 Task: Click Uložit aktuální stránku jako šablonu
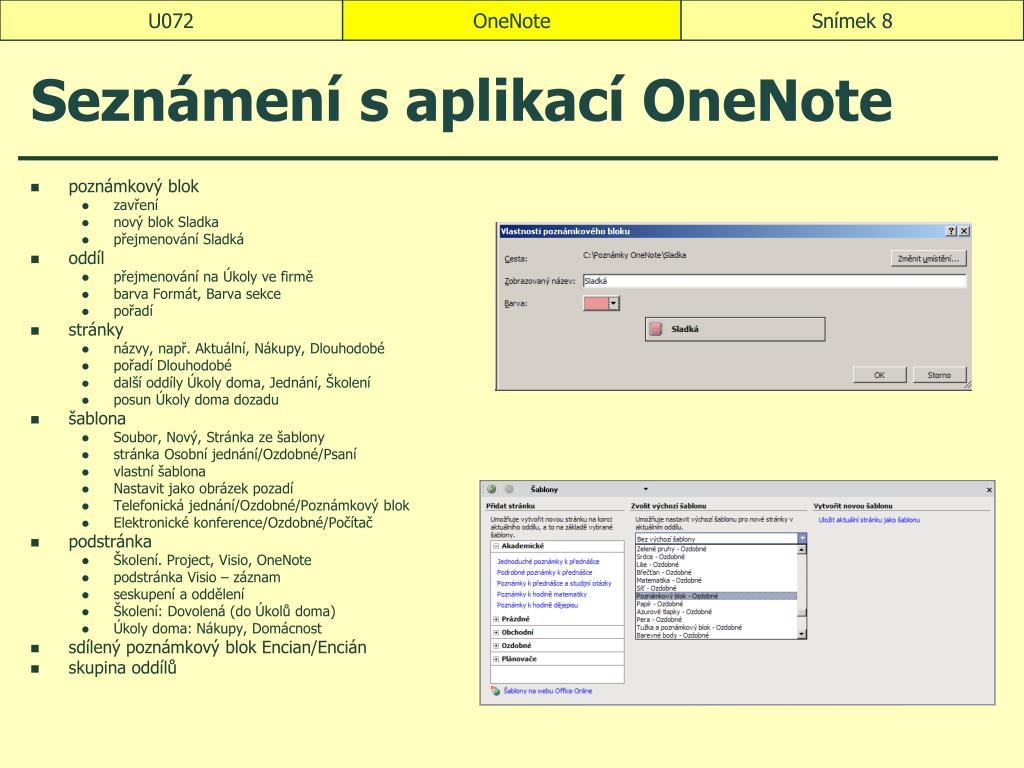pos(869,520)
